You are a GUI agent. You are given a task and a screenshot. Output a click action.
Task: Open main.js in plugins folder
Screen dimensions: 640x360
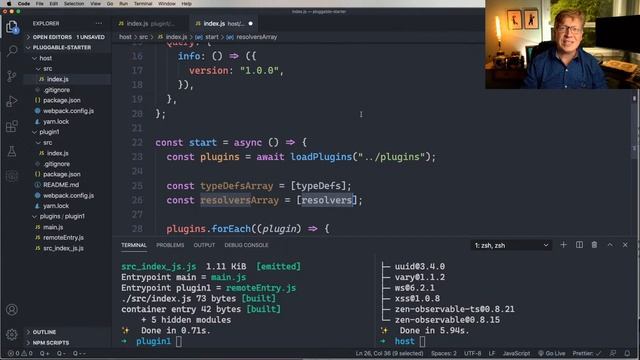click(53, 227)
